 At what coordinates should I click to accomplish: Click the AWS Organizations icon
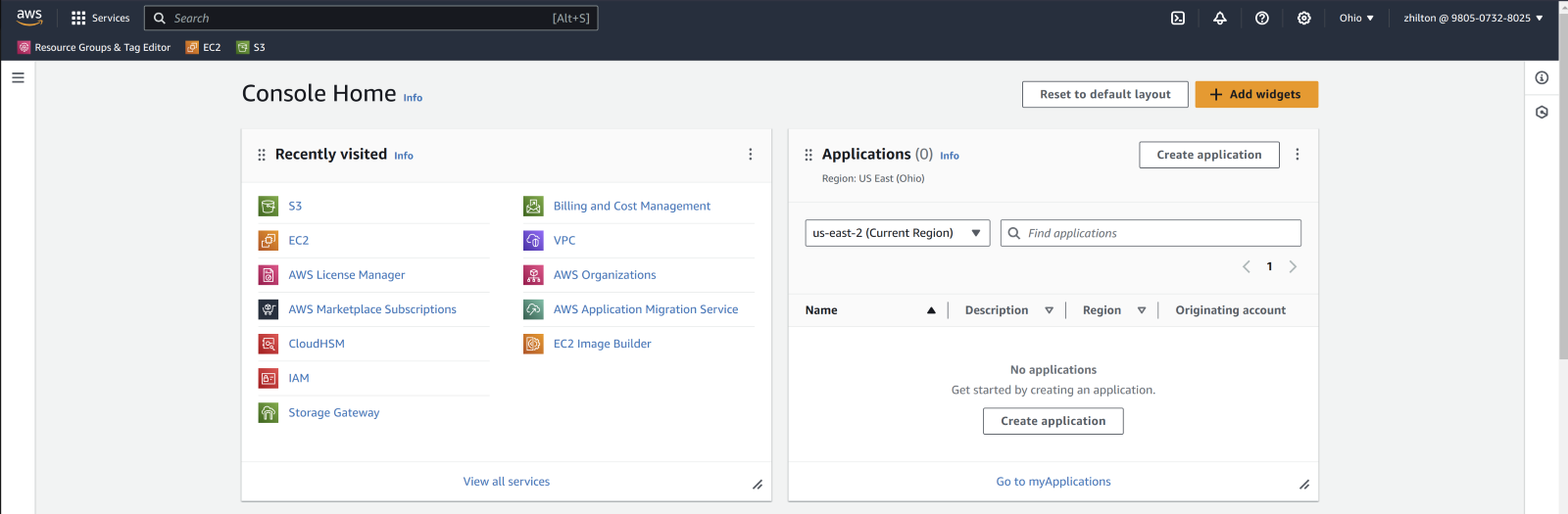coord(533,275)
